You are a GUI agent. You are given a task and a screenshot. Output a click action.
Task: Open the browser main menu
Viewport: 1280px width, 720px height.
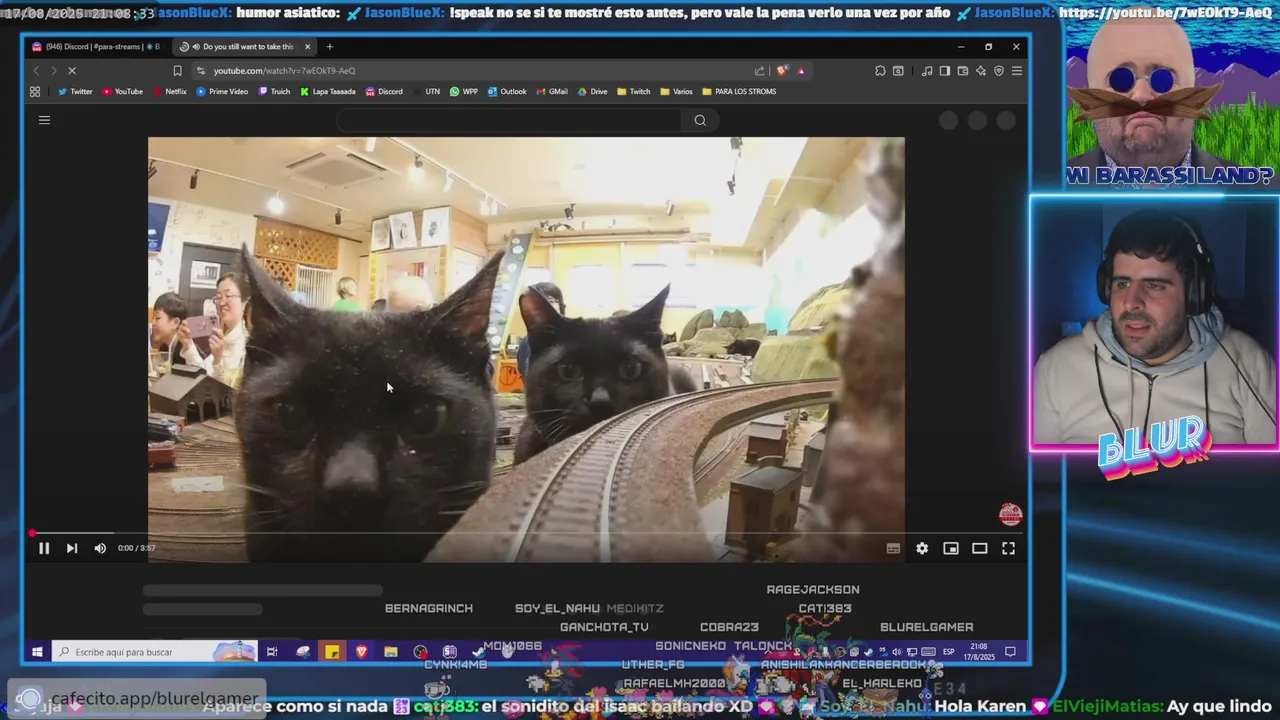point(1017,71)
